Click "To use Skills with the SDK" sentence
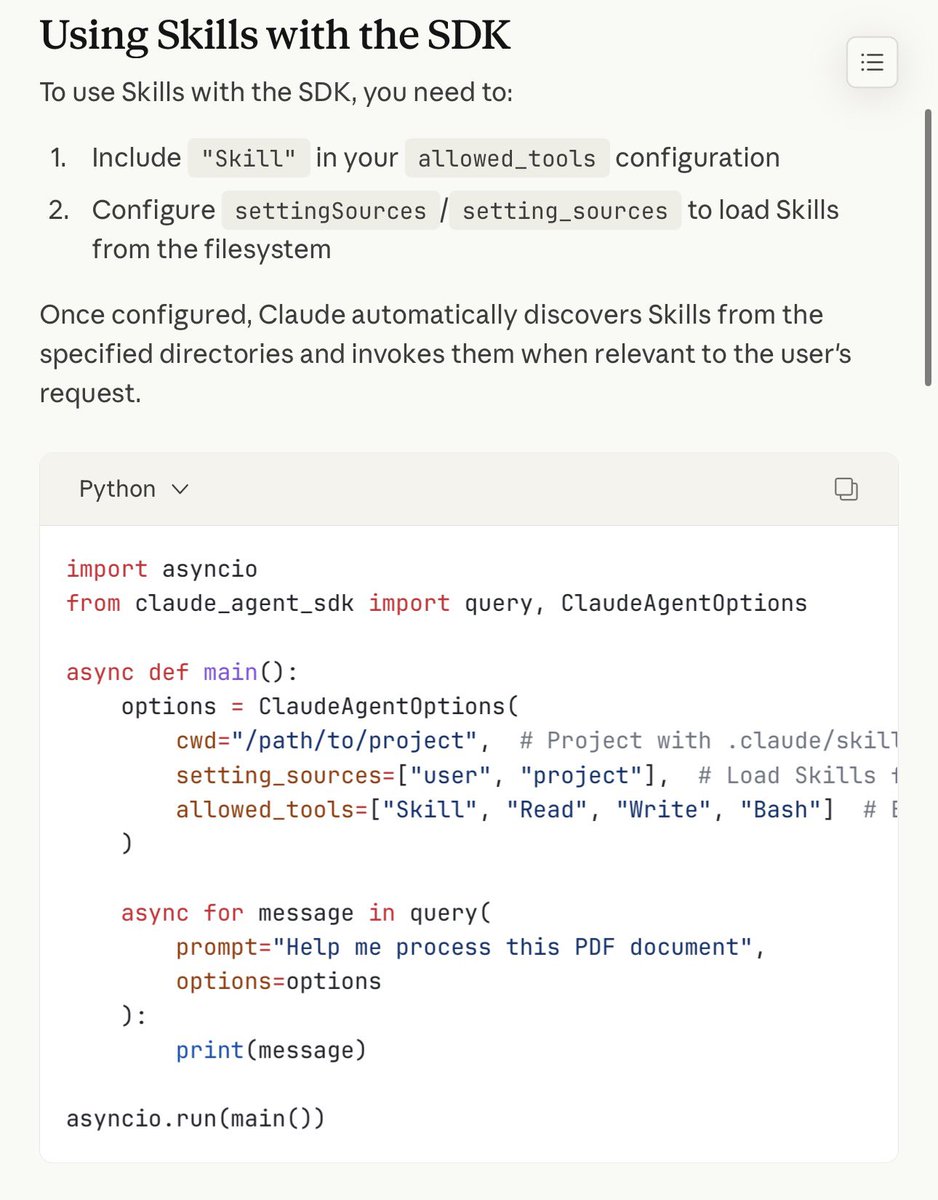The width and height of the screenshot is (938, 1200). click(276, 93)
